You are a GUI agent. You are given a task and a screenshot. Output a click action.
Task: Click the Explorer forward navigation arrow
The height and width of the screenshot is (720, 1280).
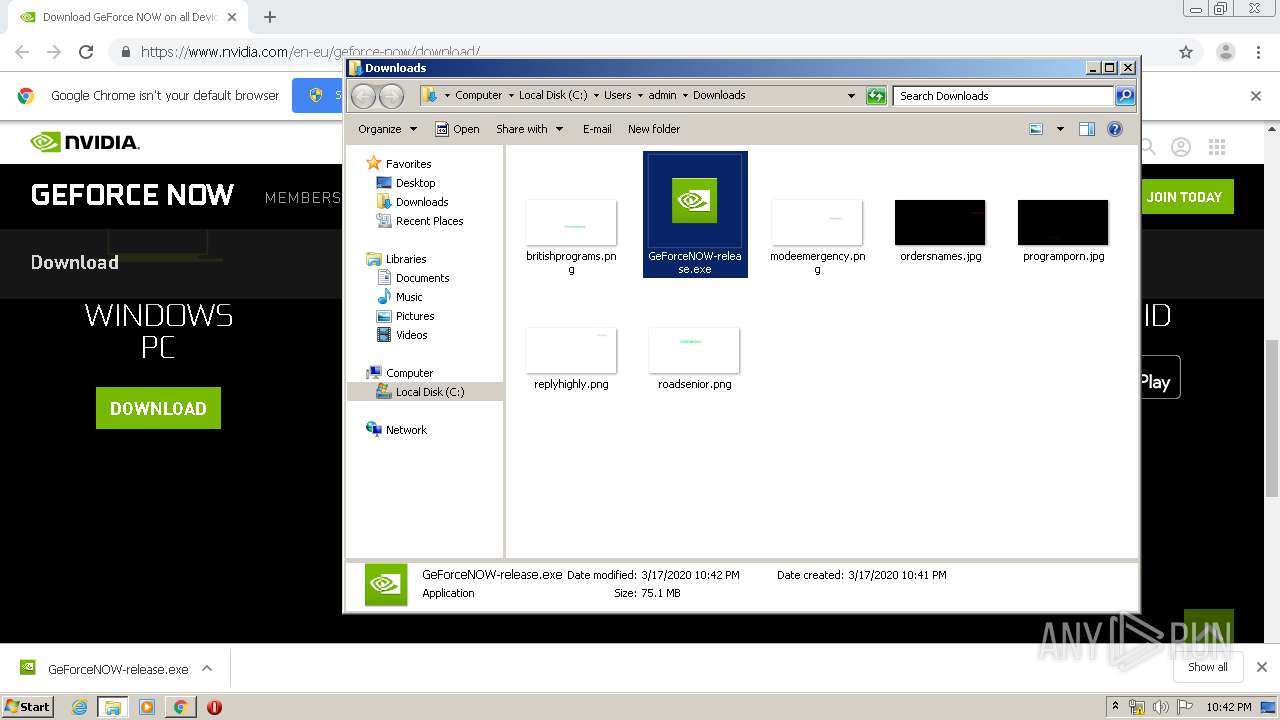(x=391, y=96)
